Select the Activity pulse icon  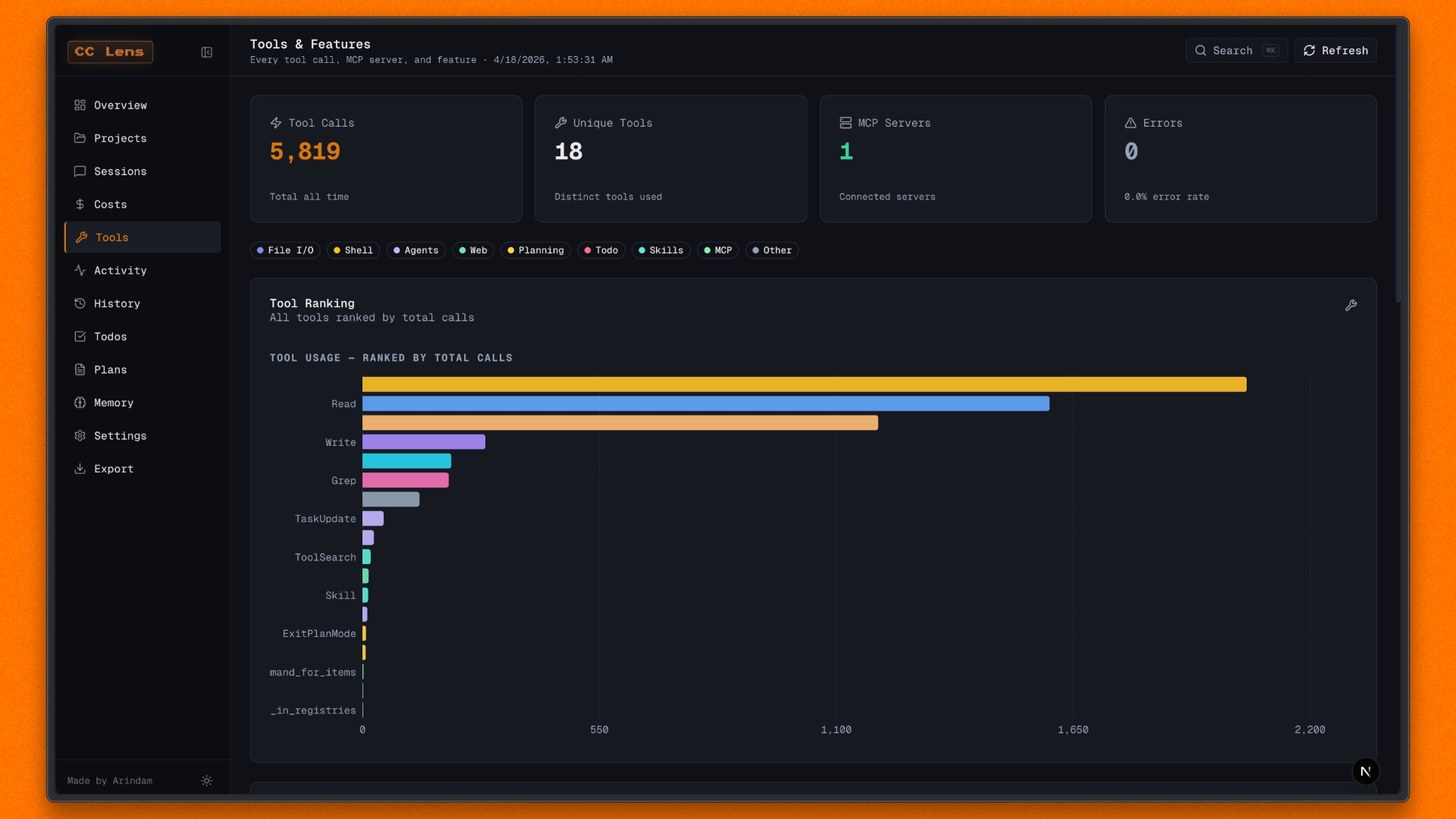point(80,270)
